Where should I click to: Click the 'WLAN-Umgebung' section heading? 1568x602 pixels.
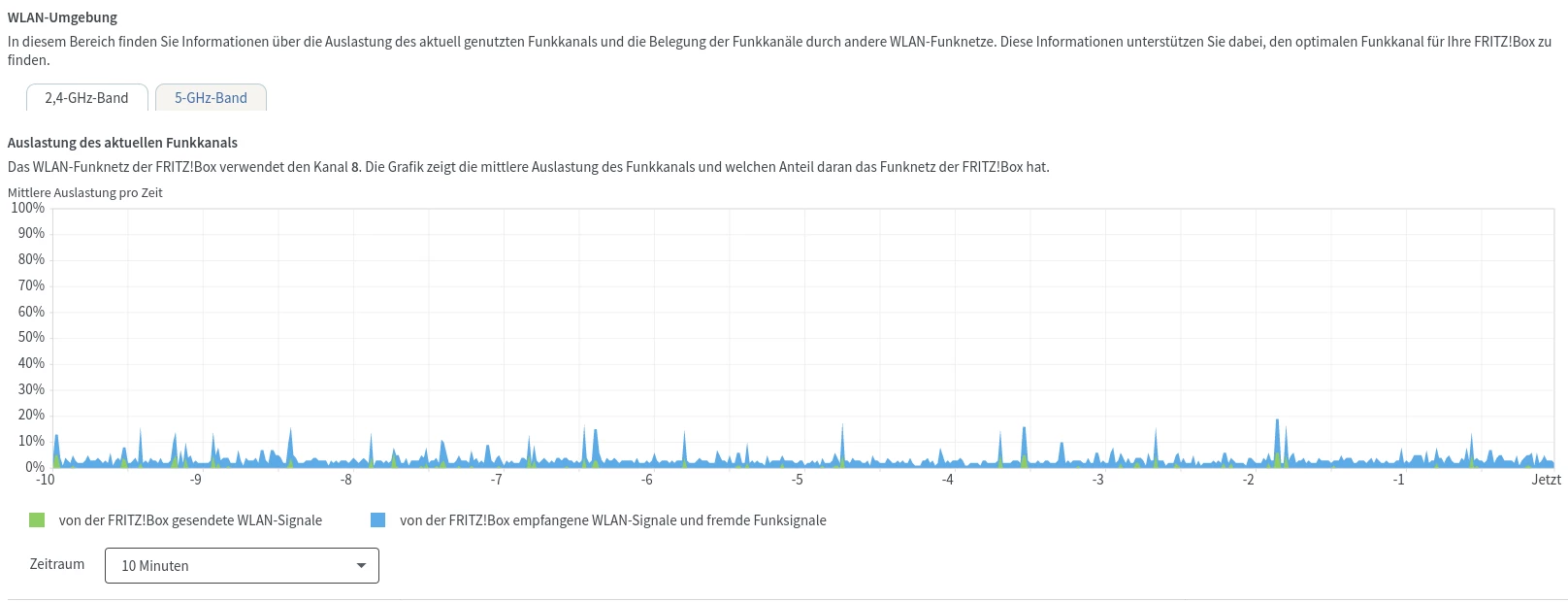pyautogui.click(x=62, y=17)
